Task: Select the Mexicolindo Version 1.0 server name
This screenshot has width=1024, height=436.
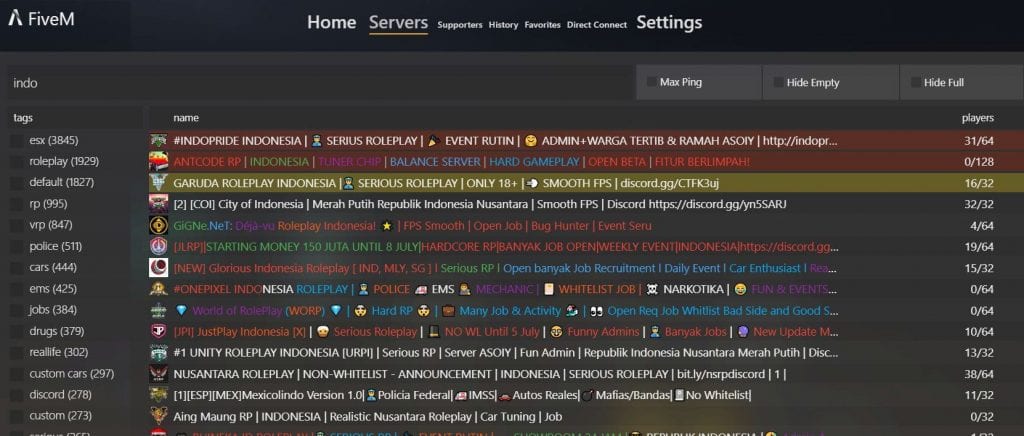Action: click(462, 396)
